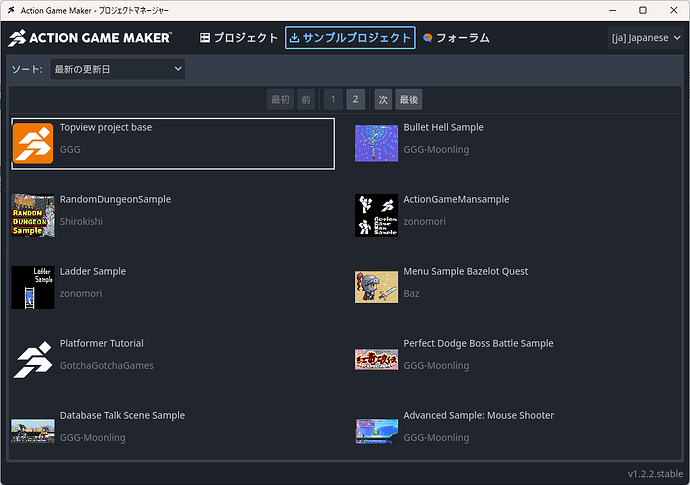Go to 次 page
Screen dimensions: 690x485
[x=383, y=99]
